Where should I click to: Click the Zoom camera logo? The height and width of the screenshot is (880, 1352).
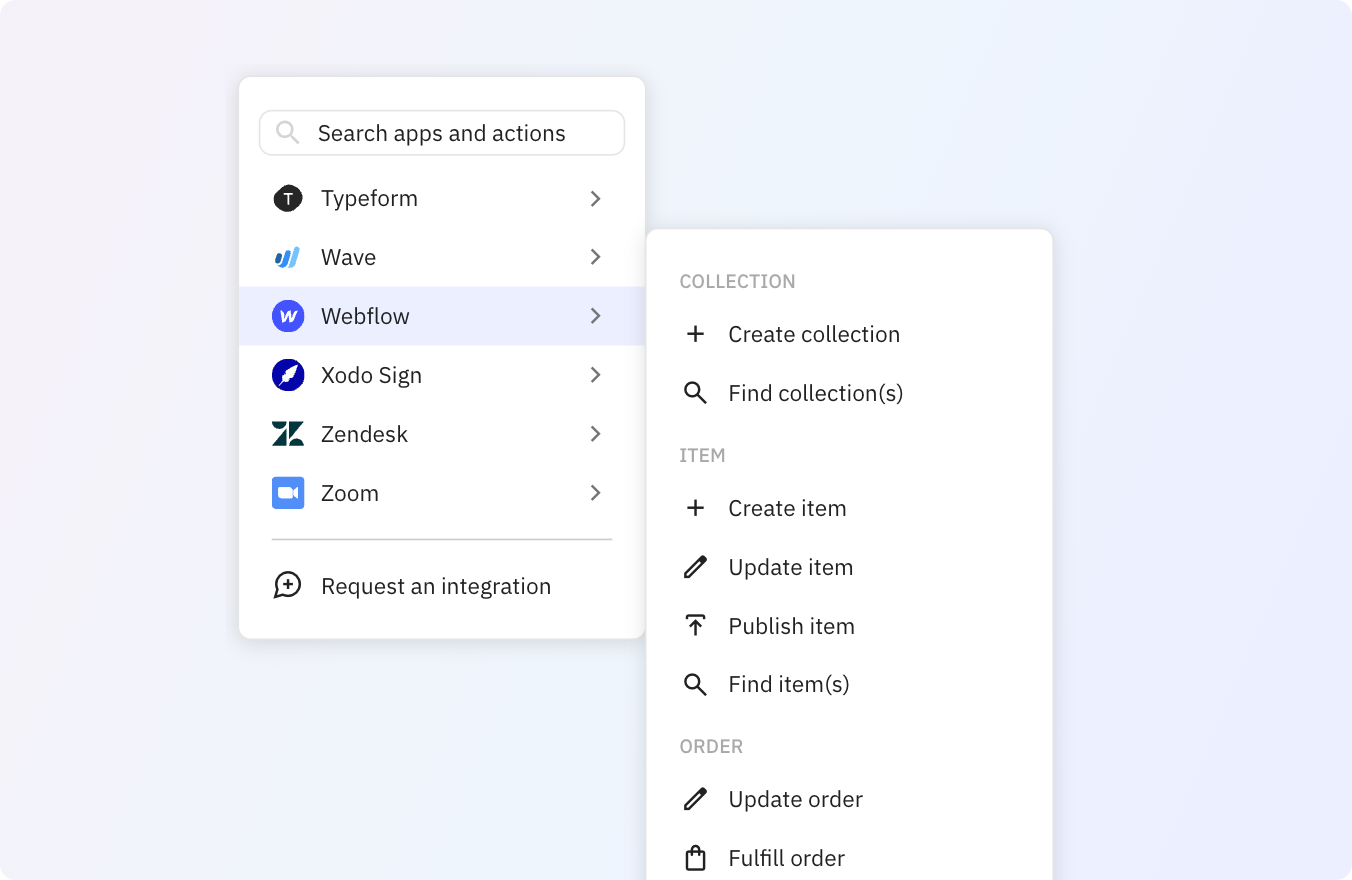(x=288, y=493)
